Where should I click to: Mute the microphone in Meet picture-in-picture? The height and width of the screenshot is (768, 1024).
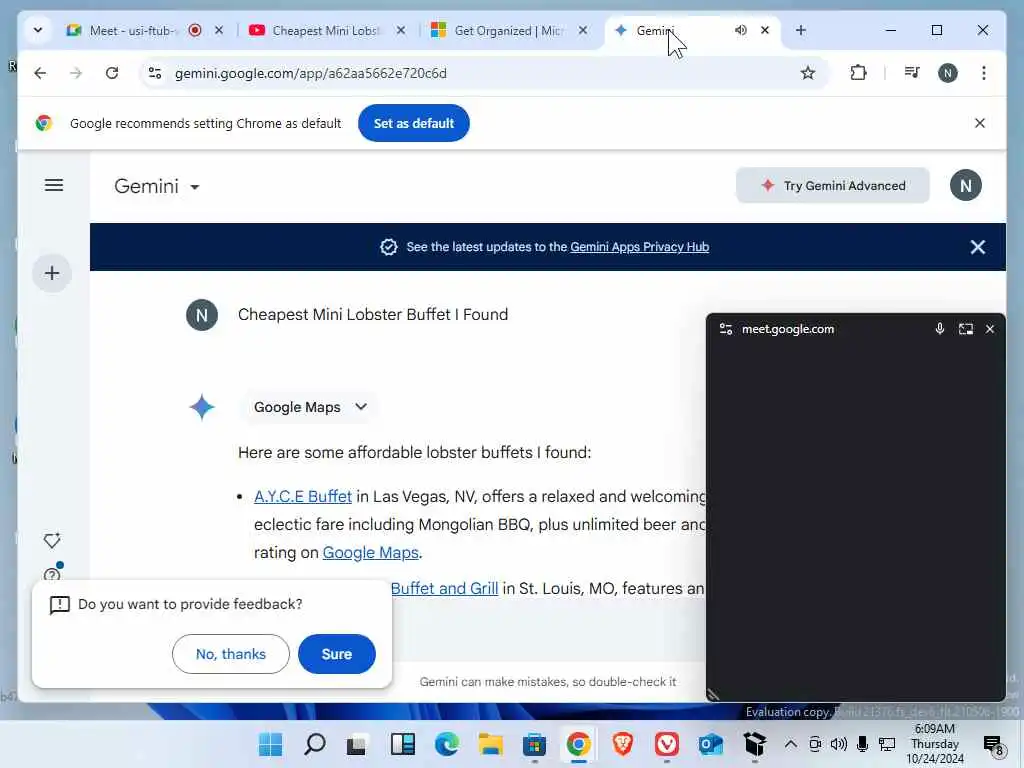(x=940, y=328)
